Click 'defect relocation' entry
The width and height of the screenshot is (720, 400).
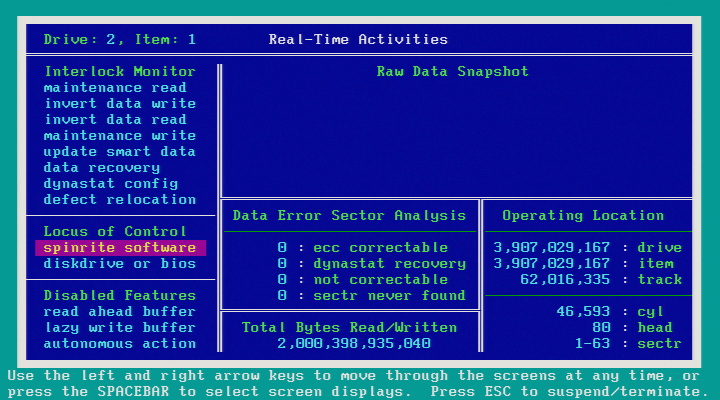[x=120, y=200]
